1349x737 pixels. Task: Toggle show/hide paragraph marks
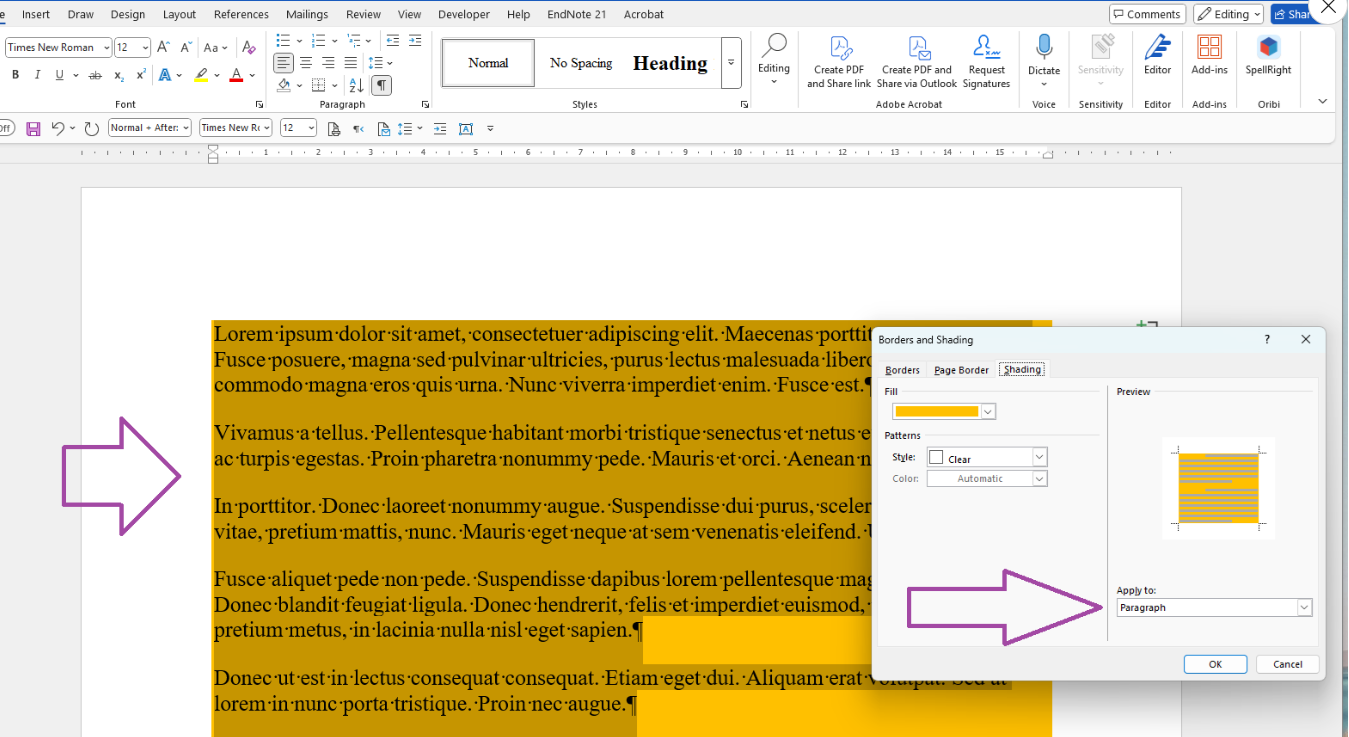point(381,85)
